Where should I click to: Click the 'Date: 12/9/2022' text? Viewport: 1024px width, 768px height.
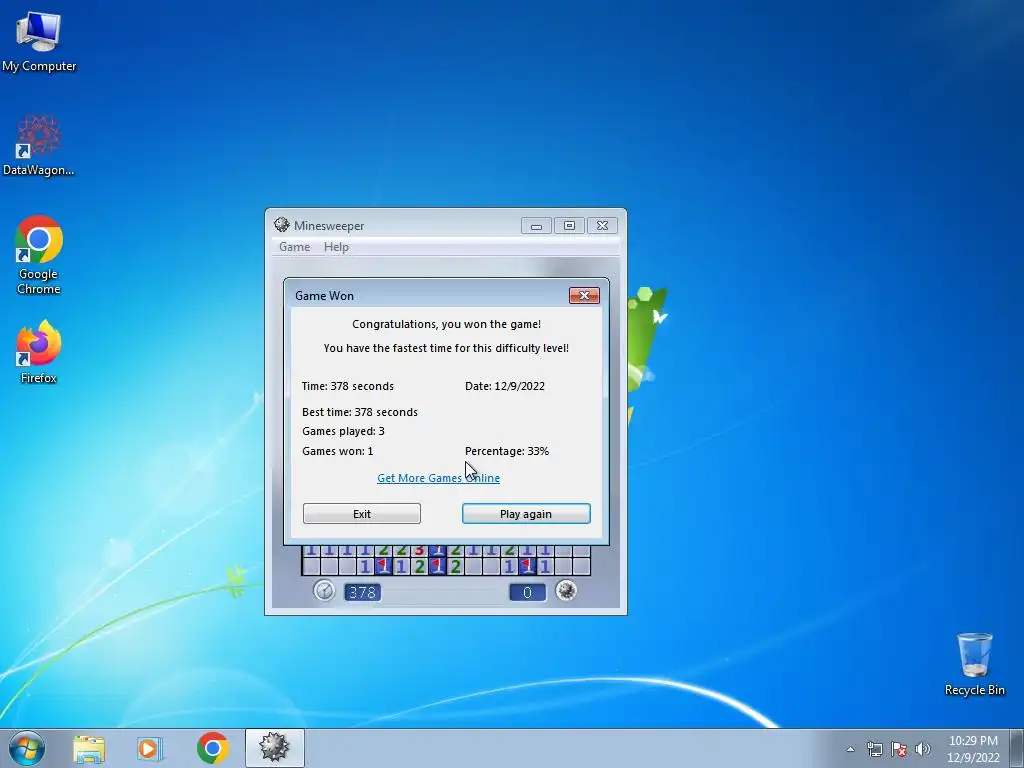click(505, 386)
